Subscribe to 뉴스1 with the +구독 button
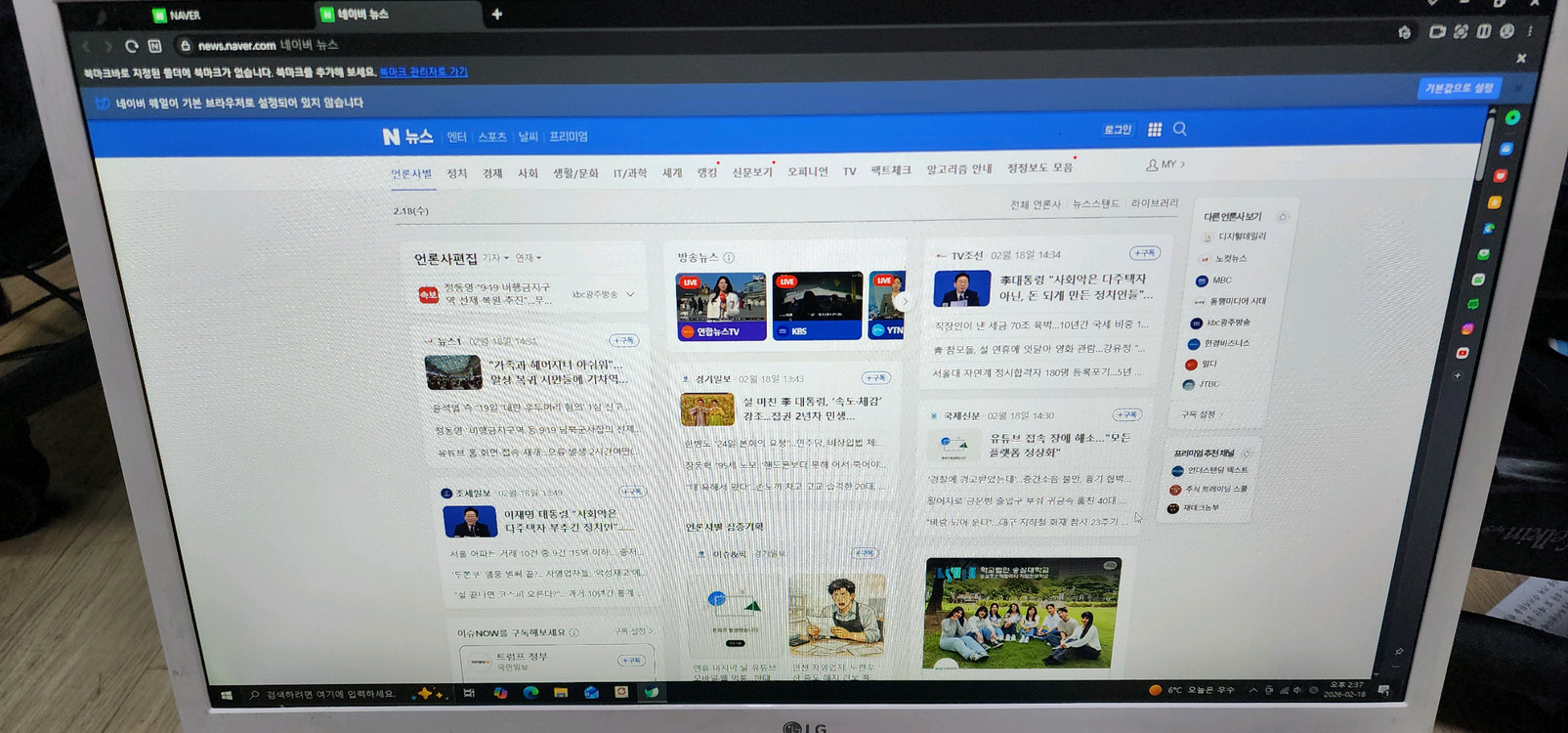This screenshot has width=1568, height=733. (623, 340)
